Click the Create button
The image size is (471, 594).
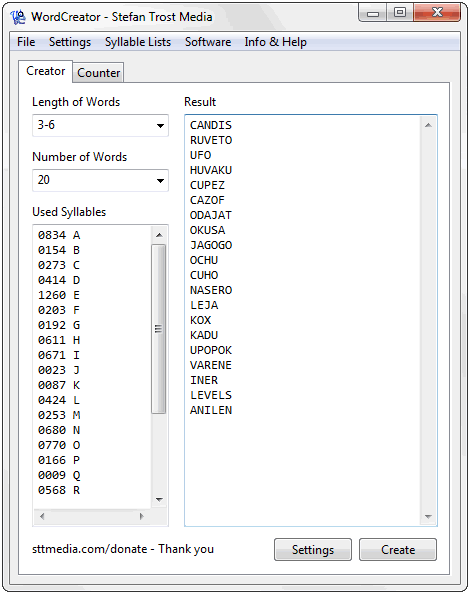[398, 549]
